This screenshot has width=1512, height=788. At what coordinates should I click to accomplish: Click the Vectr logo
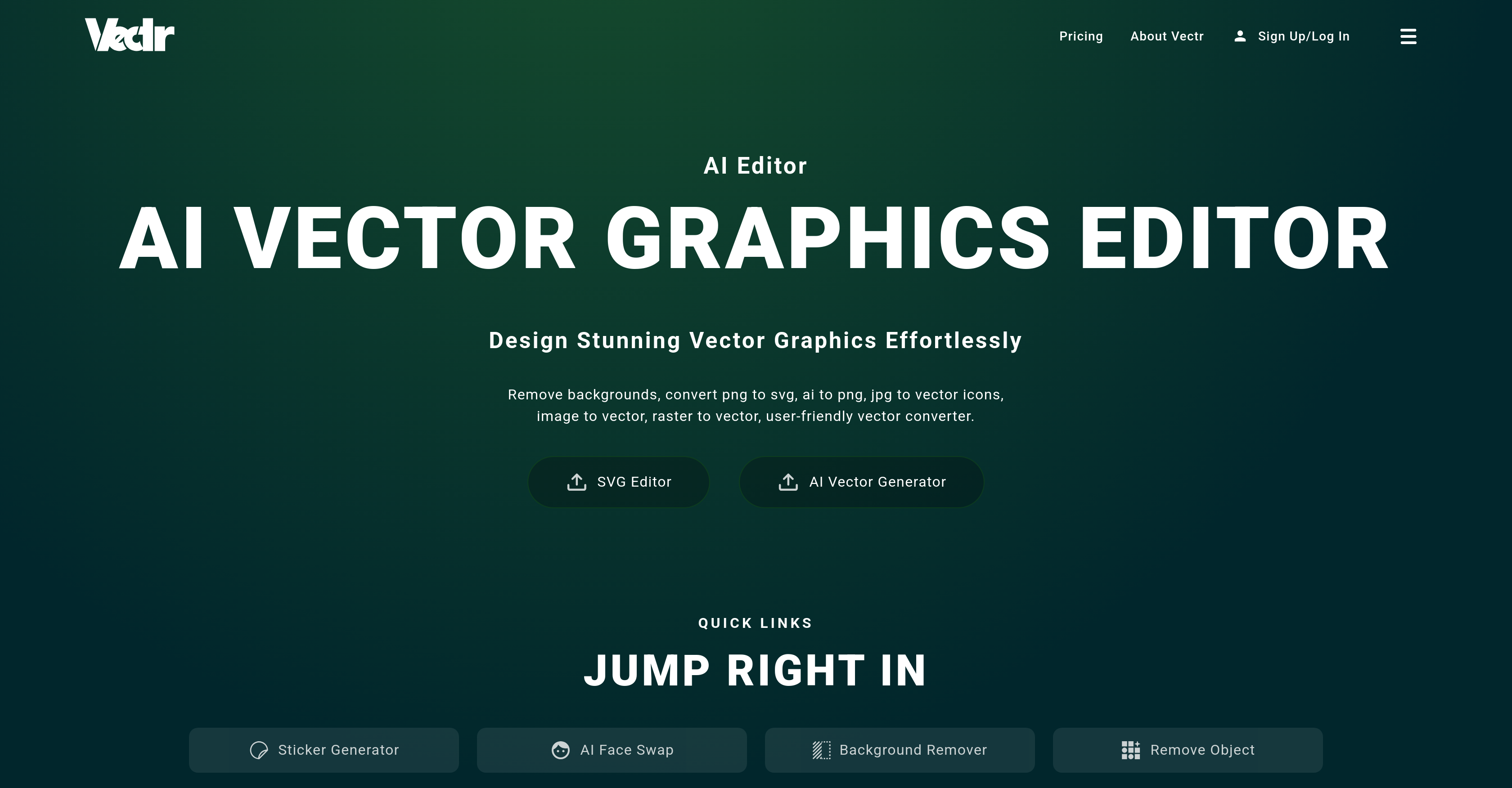click(x=129, y=35)
